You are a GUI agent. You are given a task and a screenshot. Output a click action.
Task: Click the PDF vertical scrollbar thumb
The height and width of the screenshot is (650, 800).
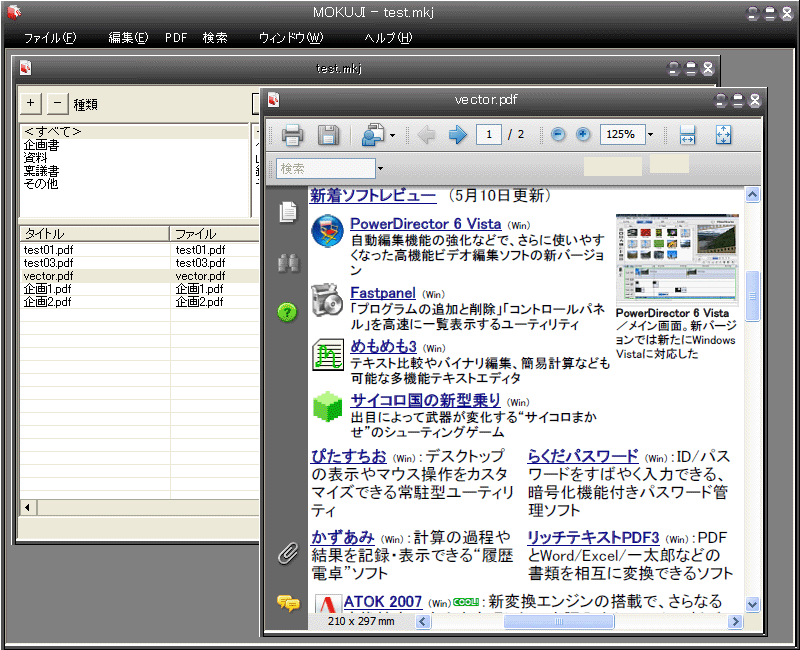pos(753,296)
